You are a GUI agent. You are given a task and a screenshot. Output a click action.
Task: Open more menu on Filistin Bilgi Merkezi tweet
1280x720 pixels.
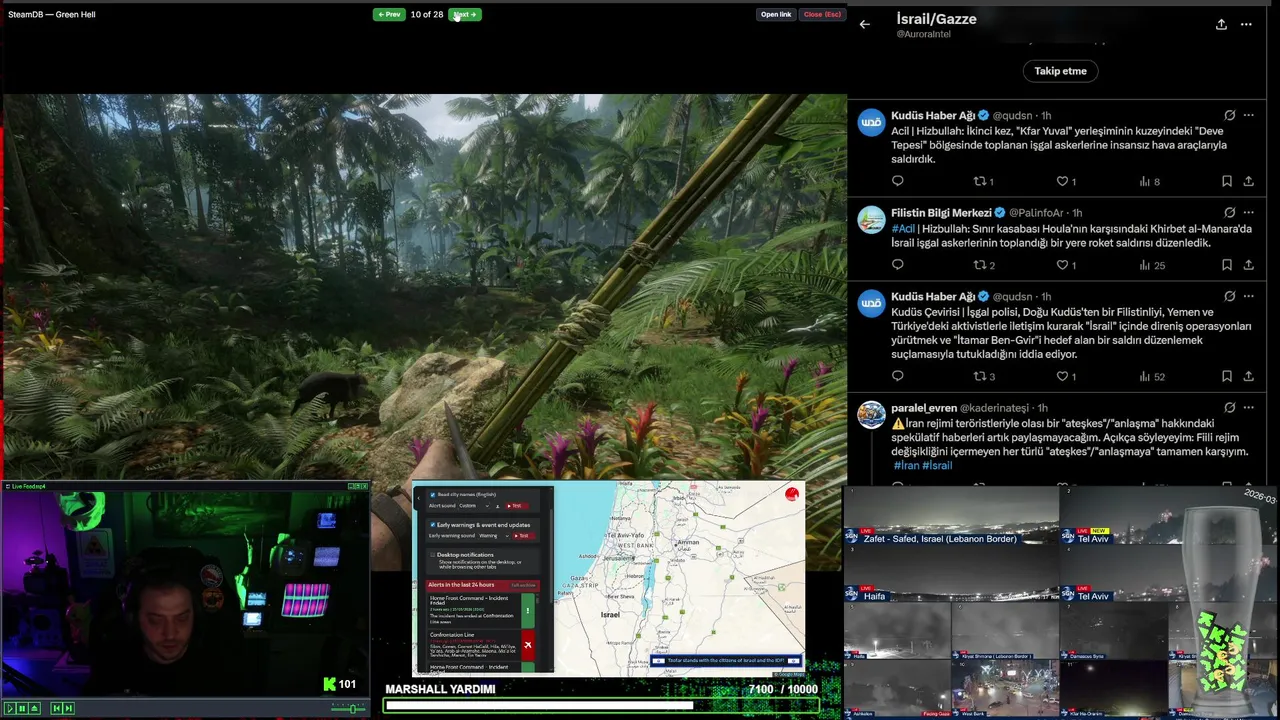point(1248,213)
